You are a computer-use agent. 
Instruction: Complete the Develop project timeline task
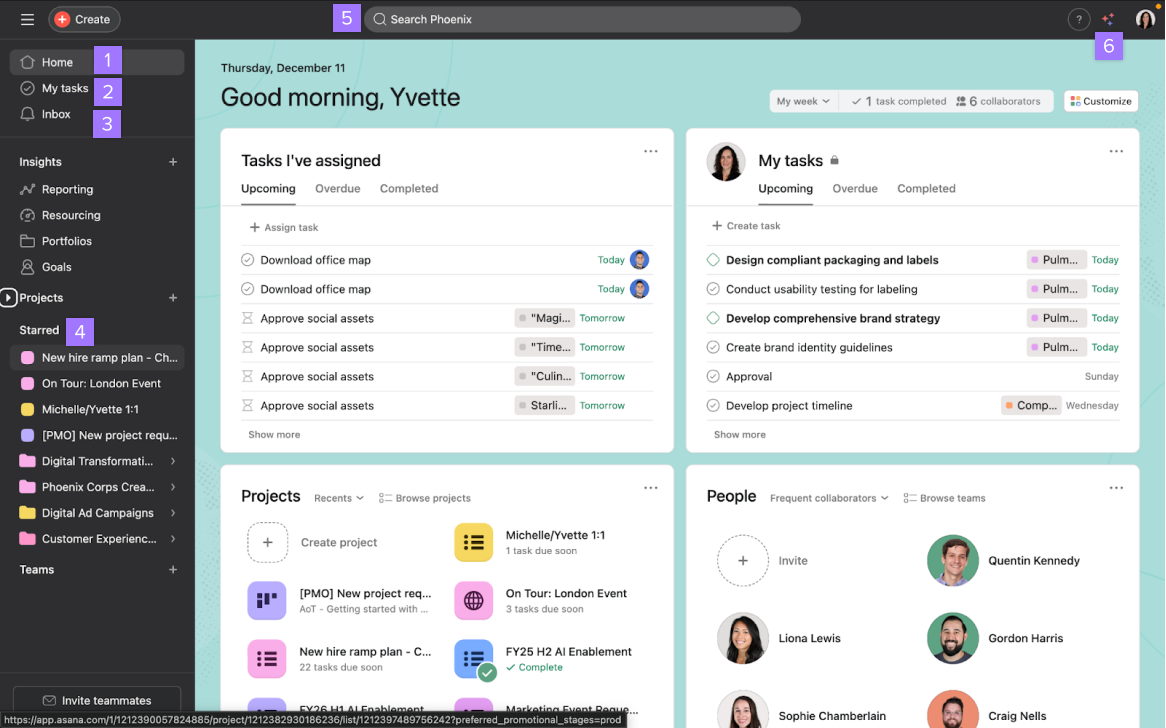(713, 406)
